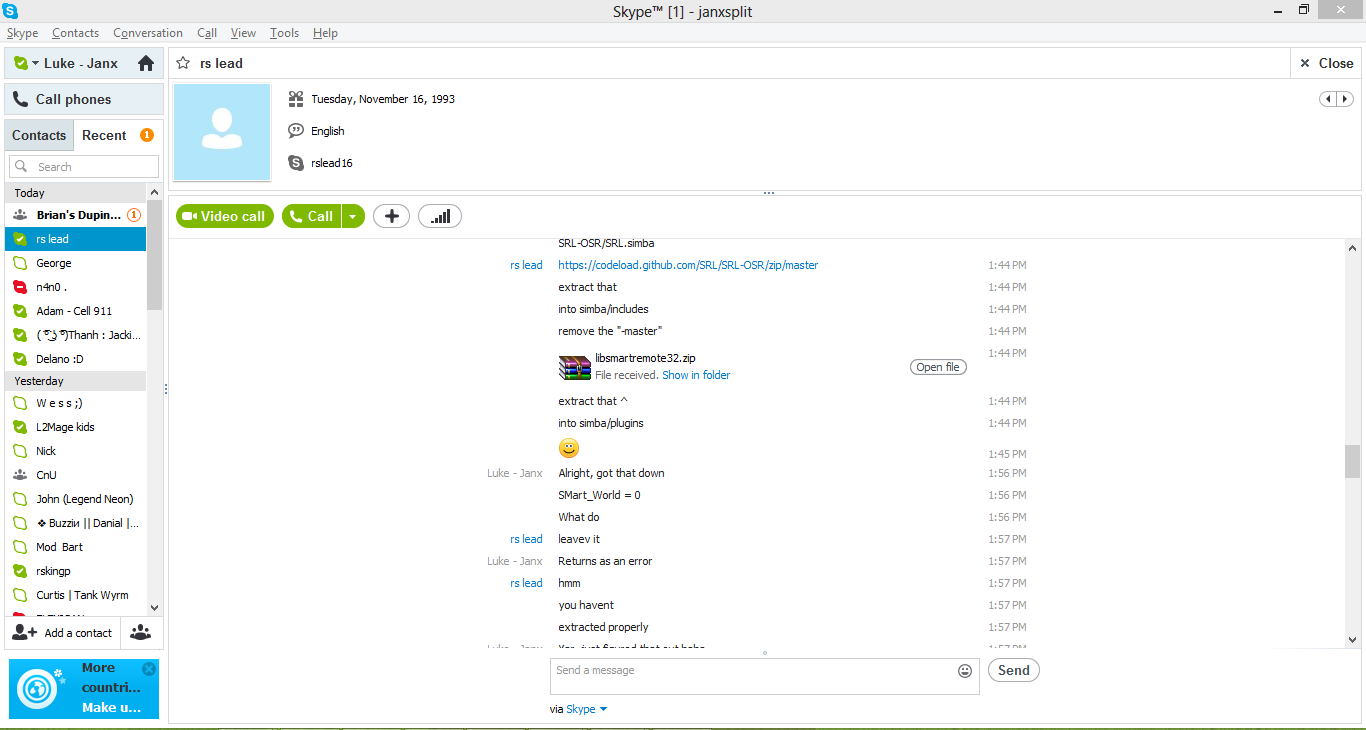Click Show in folder link
Screen dimensions: 1366x730
tap(696, 375)
